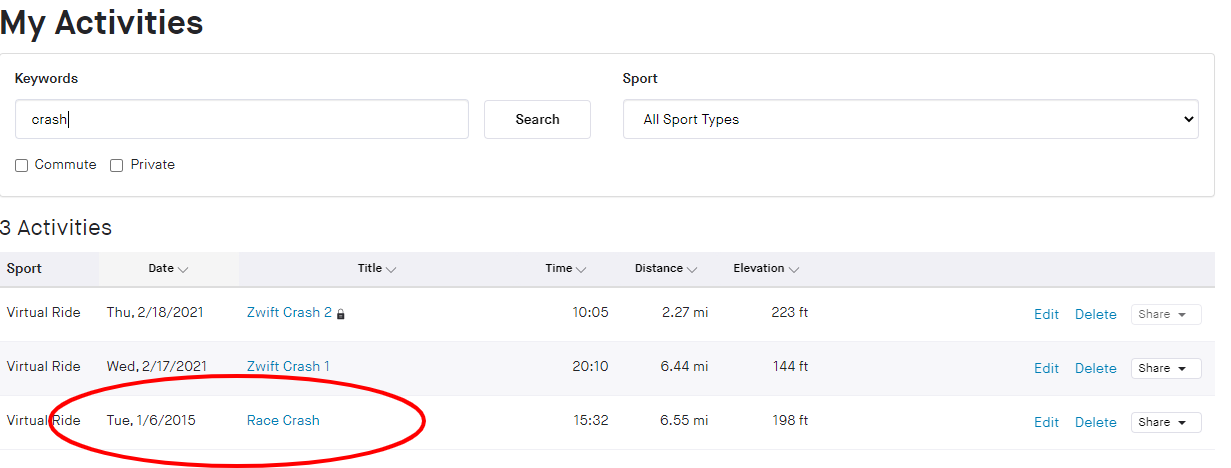Sort activities by Time column arrow
The image size is (1231, 468).
[581, 269]
